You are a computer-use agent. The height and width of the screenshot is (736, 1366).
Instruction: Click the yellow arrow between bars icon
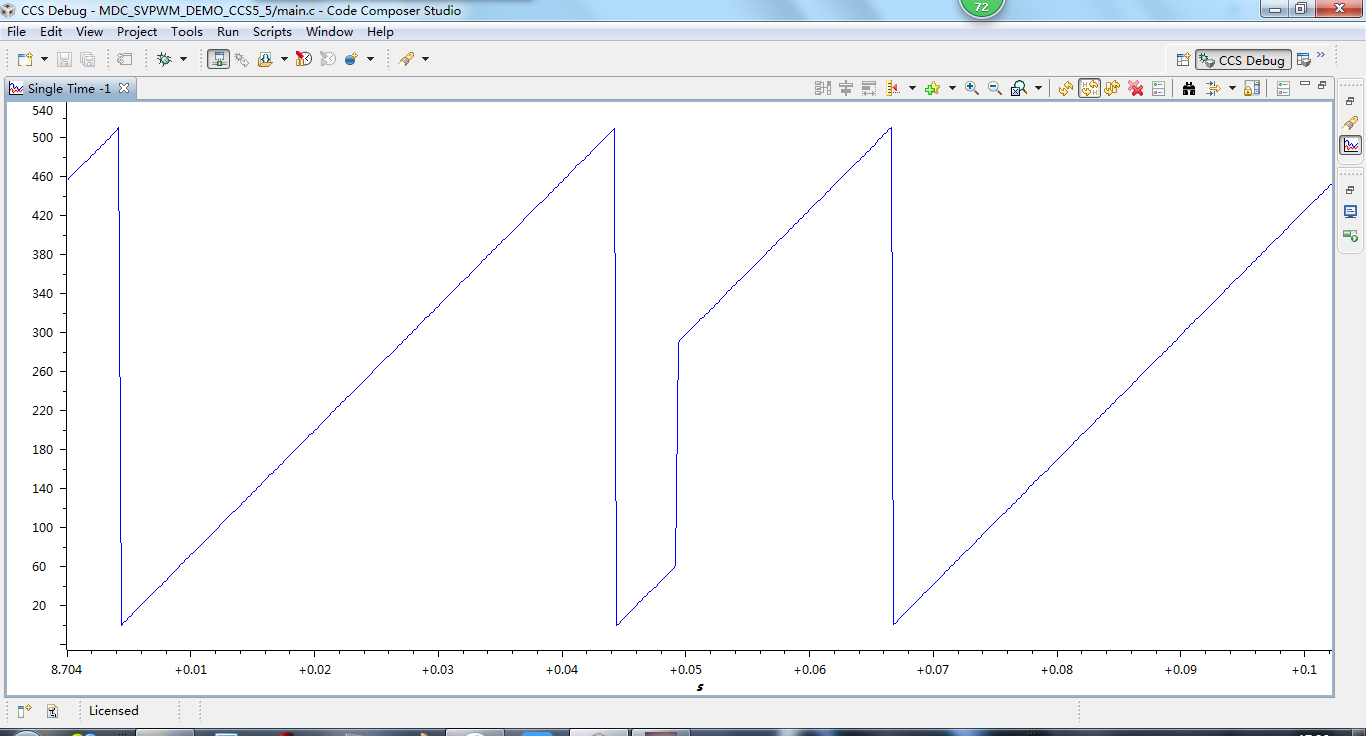tap(1213, 88)
